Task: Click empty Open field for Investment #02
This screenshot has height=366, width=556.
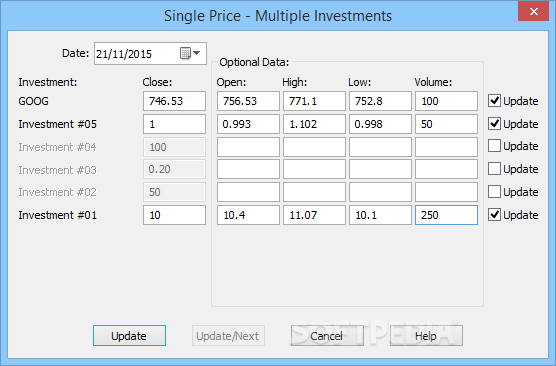Action: point(248,192)
